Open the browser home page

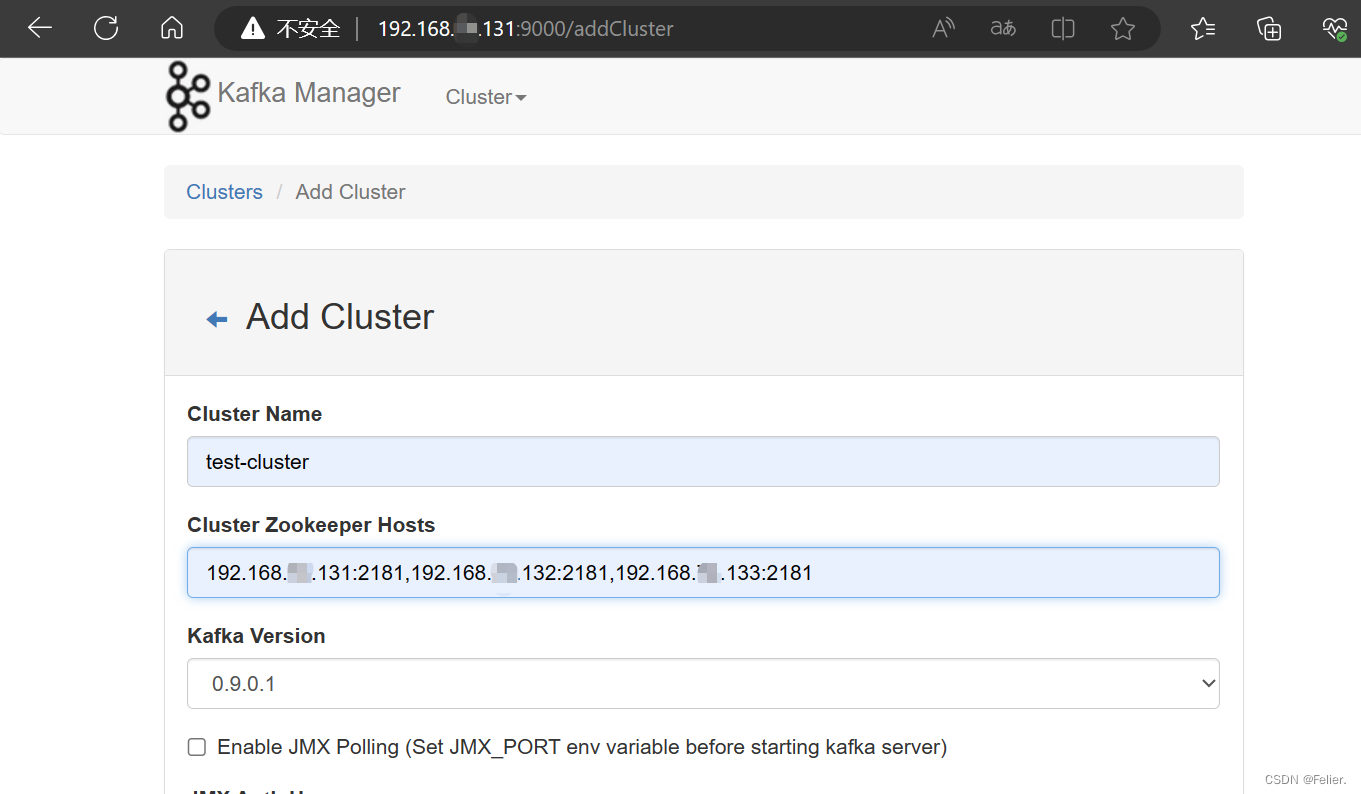coord(172,28)
